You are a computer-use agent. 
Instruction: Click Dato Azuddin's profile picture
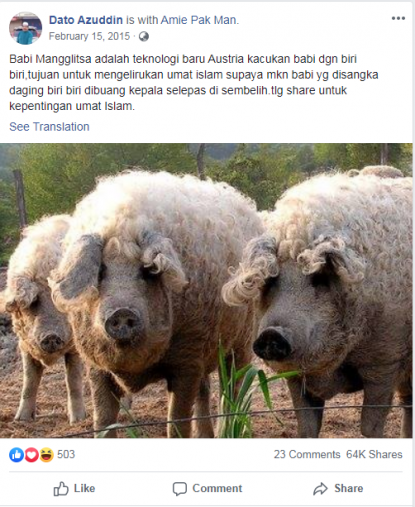point(26,28)
